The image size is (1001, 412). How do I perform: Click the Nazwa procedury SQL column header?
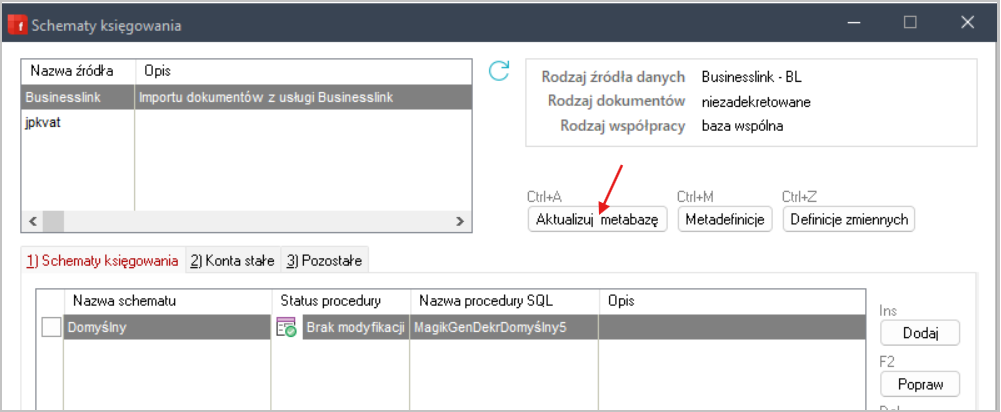click(504, 300)
